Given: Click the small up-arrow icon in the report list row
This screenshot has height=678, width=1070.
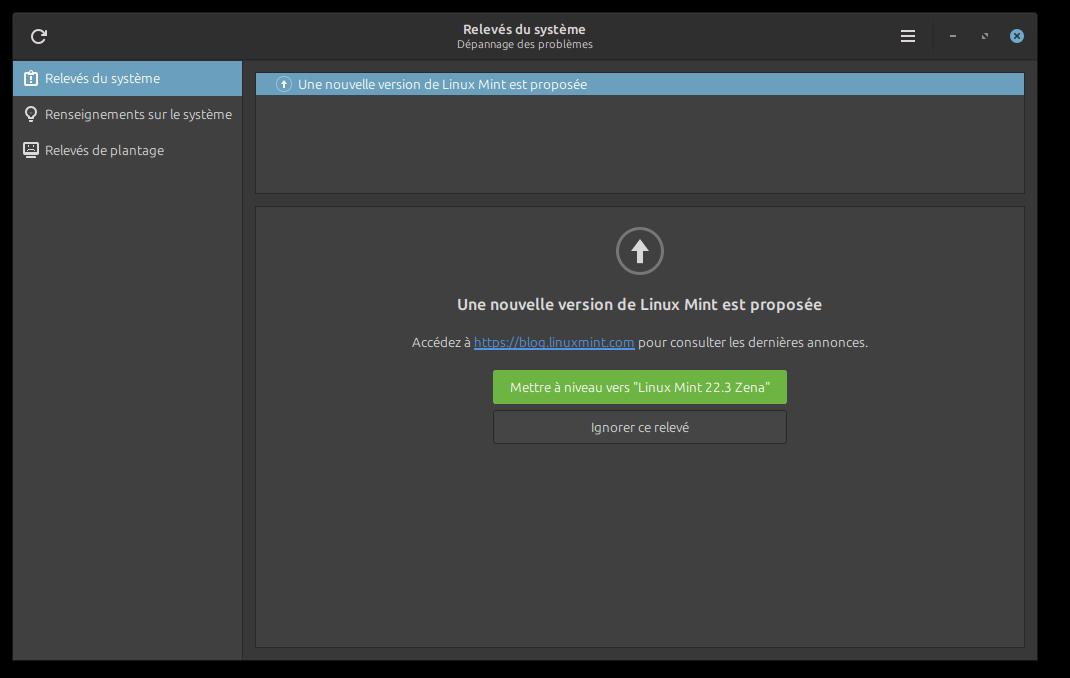Looking at the screenshot, I should (x=283, y=85).
